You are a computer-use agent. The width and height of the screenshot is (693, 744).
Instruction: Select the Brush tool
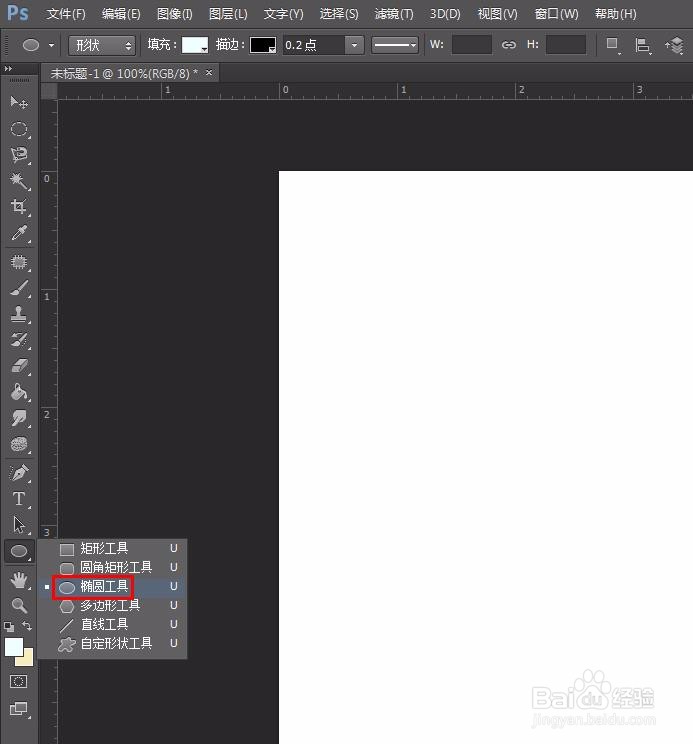(x=19, y=288)
